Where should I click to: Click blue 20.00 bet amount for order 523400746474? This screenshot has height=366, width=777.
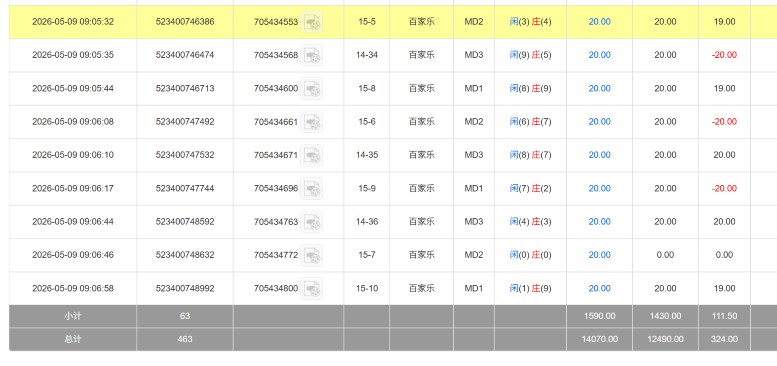[599, 55]
